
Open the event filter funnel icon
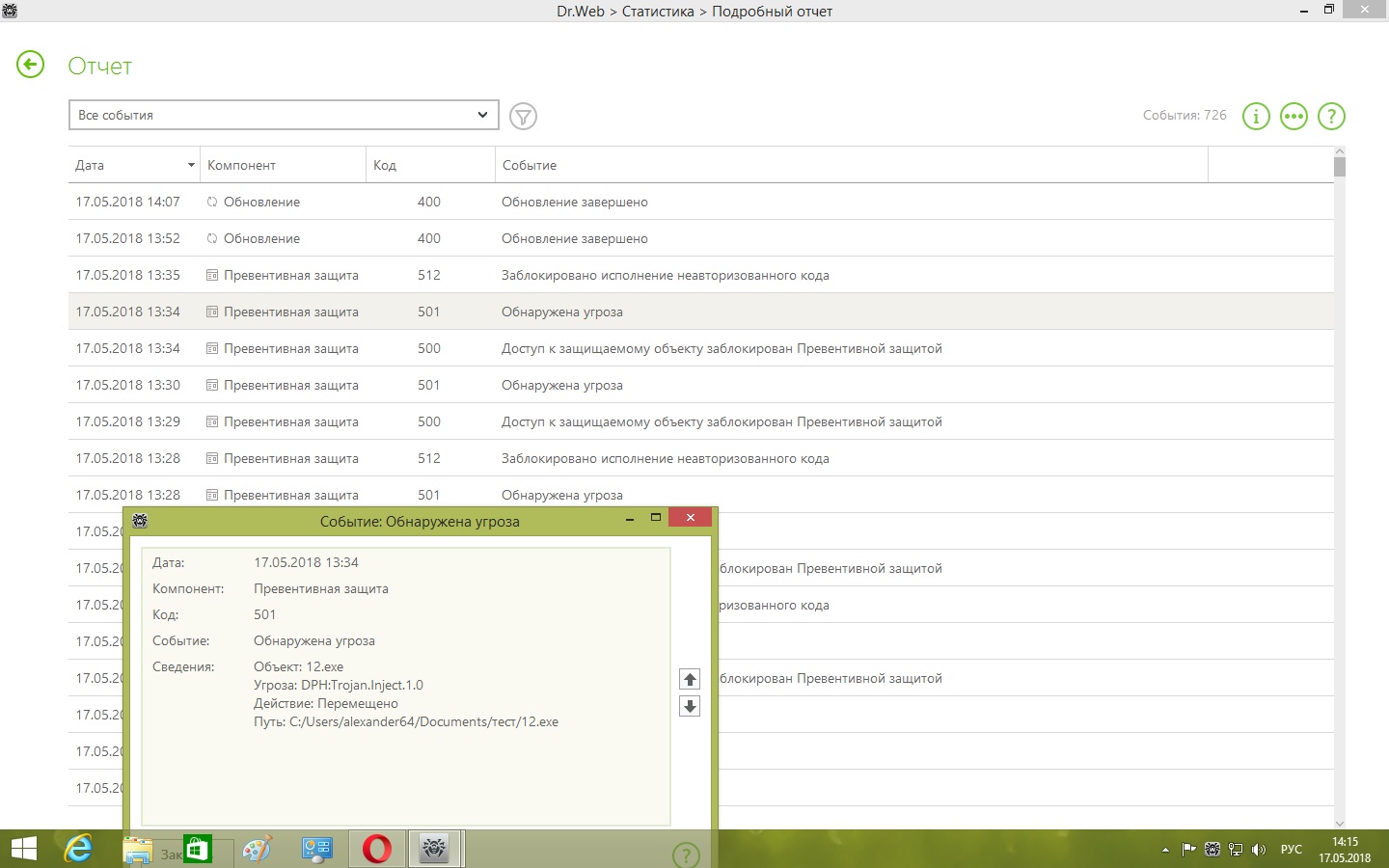click(x=523, y=117)
